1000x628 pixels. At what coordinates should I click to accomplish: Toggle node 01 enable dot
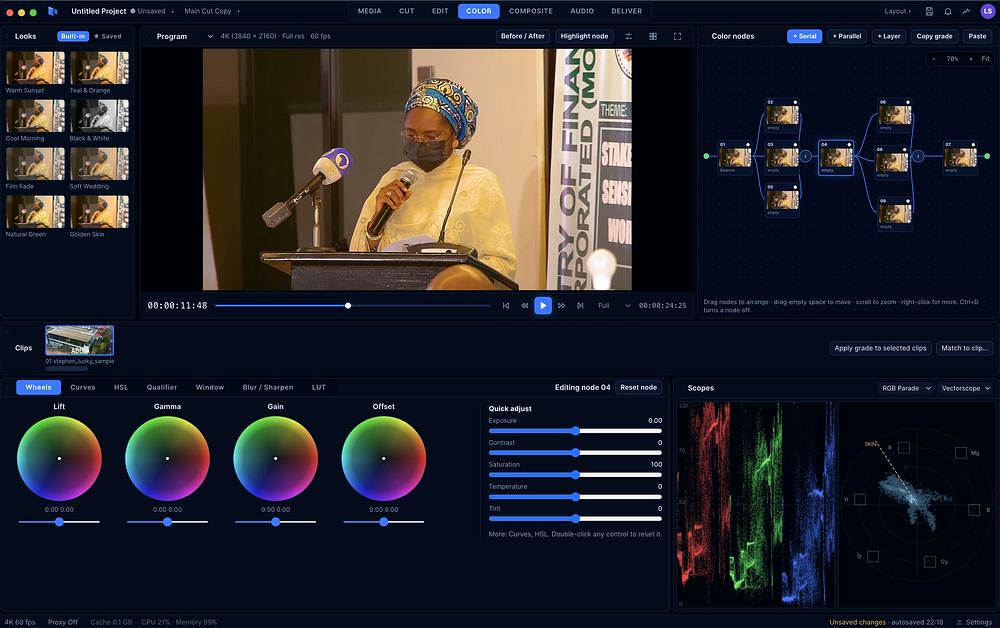tap(748, 145)
